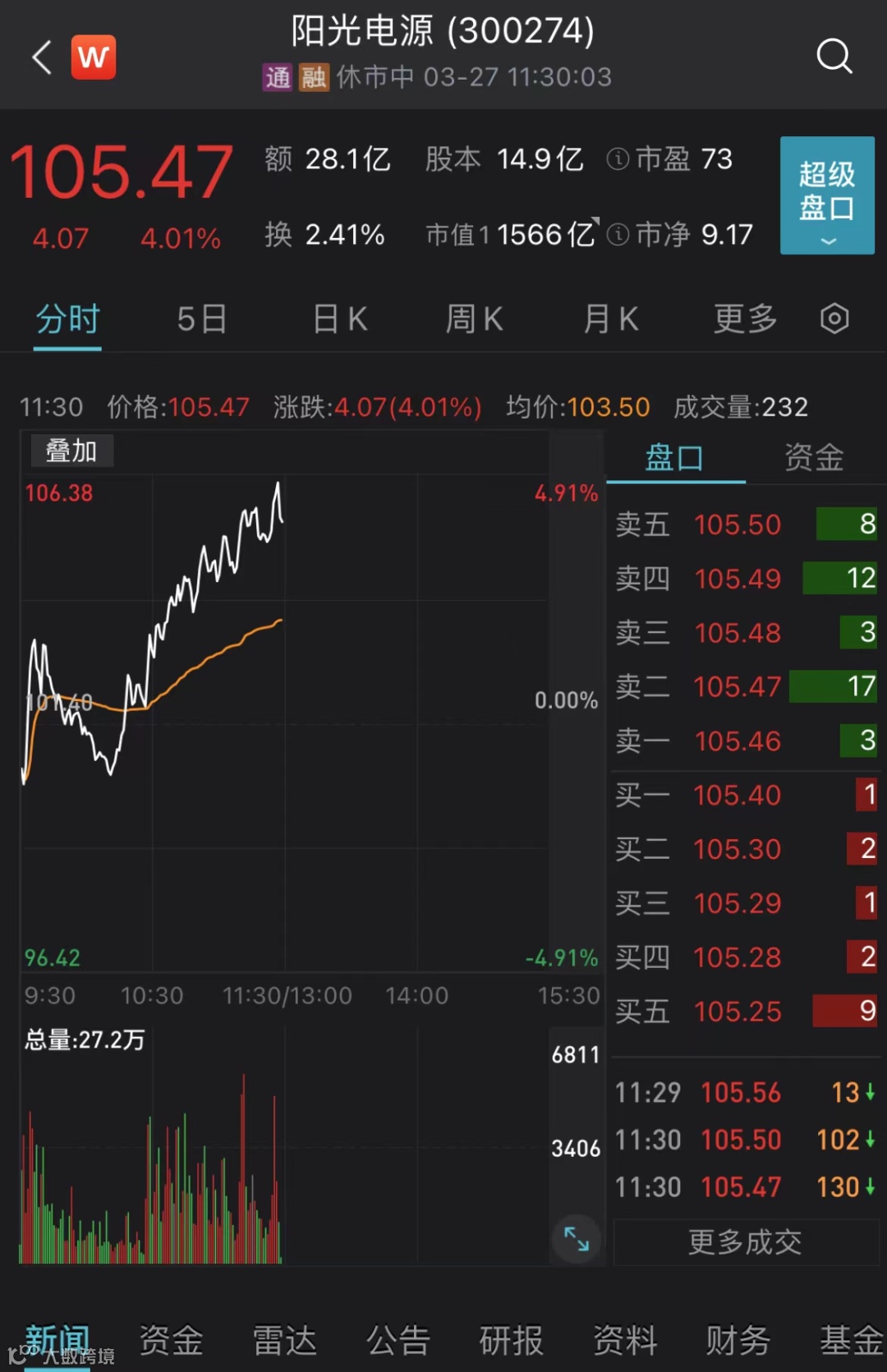Tap the 卖五 105.50 ask row
Screen dimensions: 887x1372
coord(746,524)
